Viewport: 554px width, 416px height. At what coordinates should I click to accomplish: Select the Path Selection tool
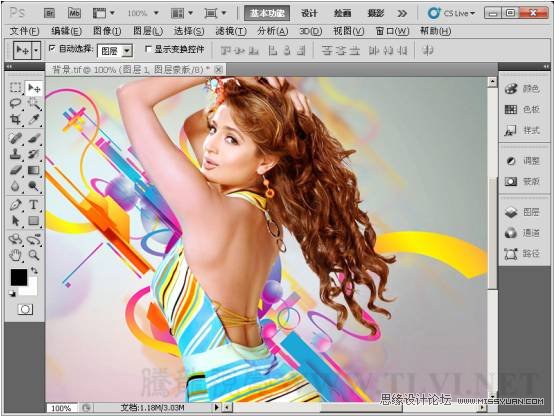point(15,221)
